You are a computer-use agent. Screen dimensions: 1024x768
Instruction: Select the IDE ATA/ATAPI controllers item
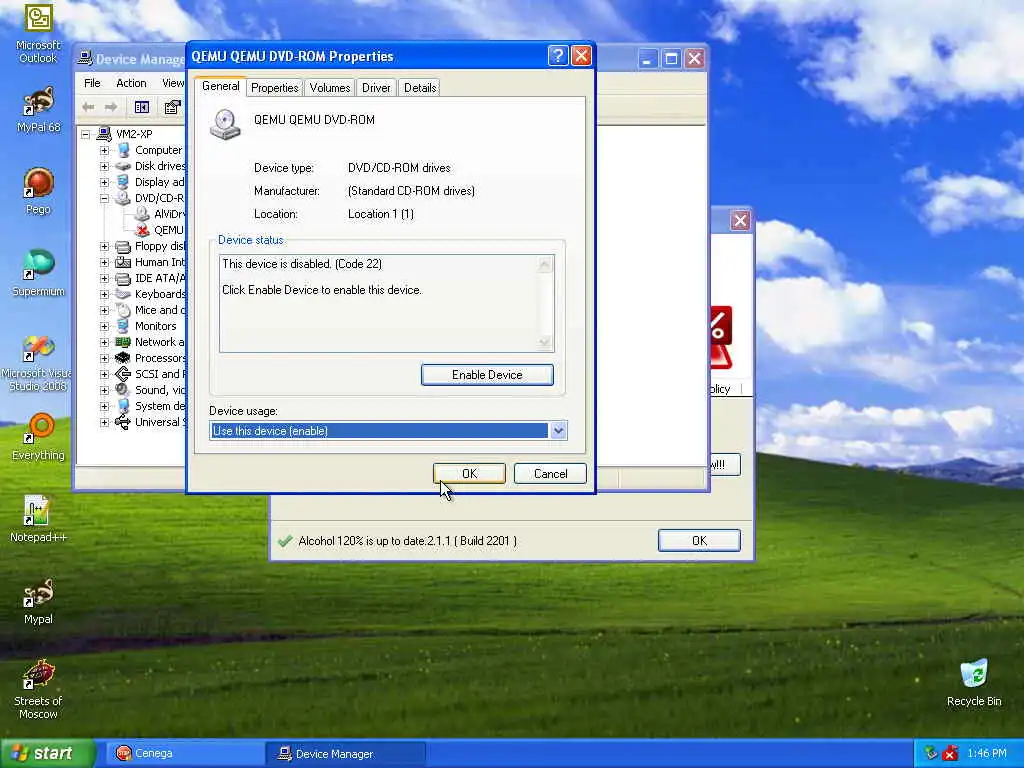160,278
